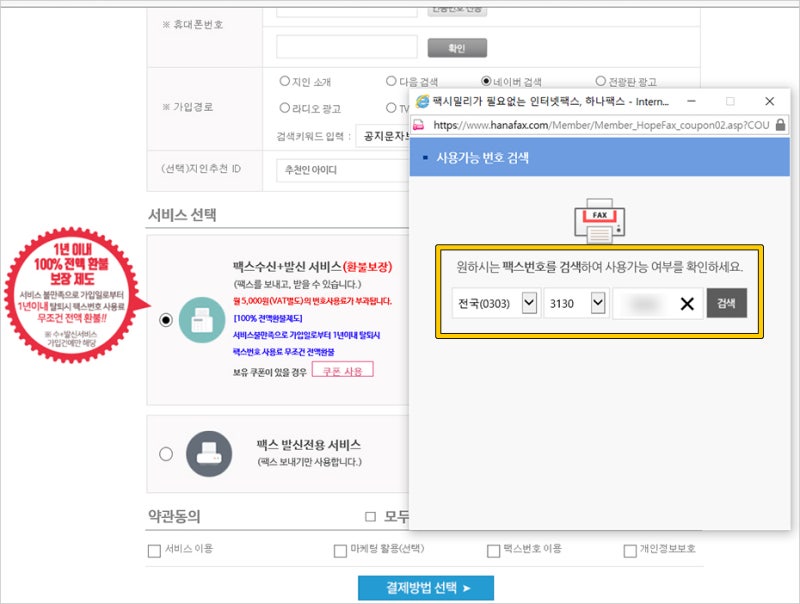Click the red badge icon in popup address bar
Screen dimensions: 800x604
pos(417,124)
